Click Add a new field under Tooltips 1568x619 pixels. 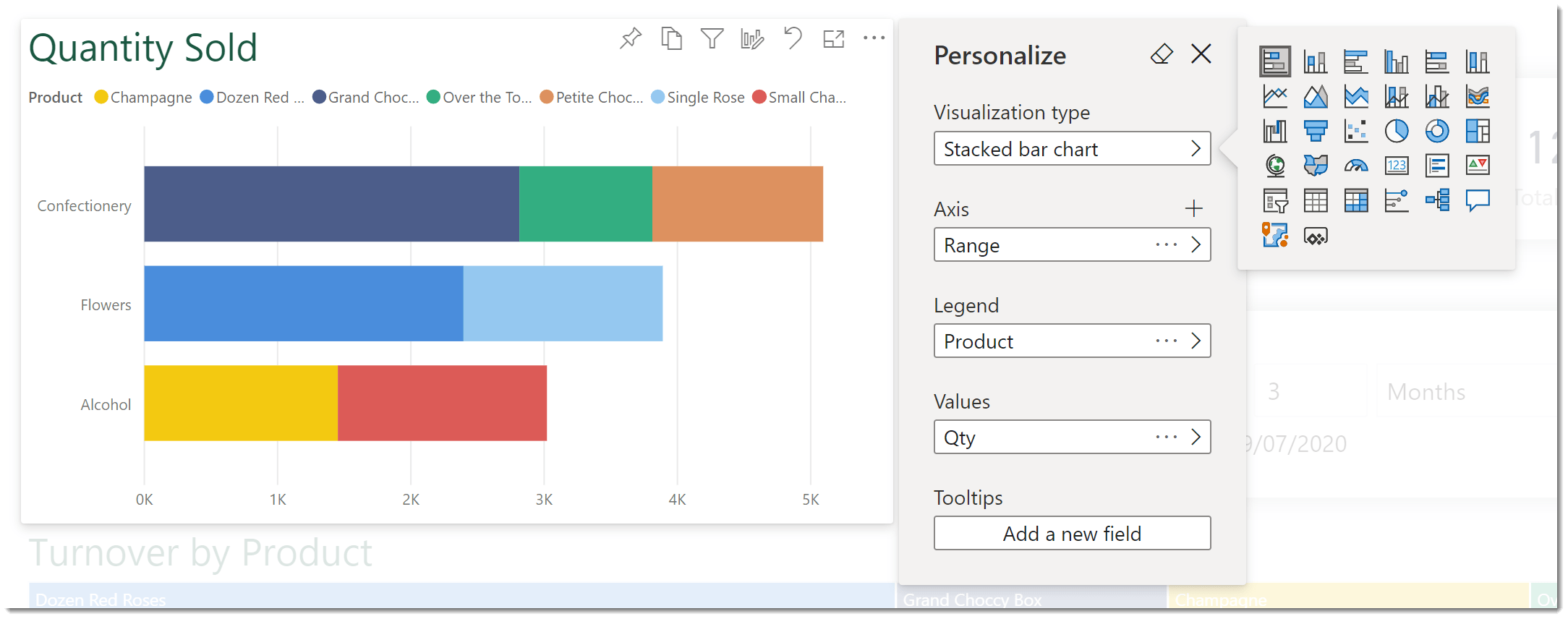[x=1072, y=533]
